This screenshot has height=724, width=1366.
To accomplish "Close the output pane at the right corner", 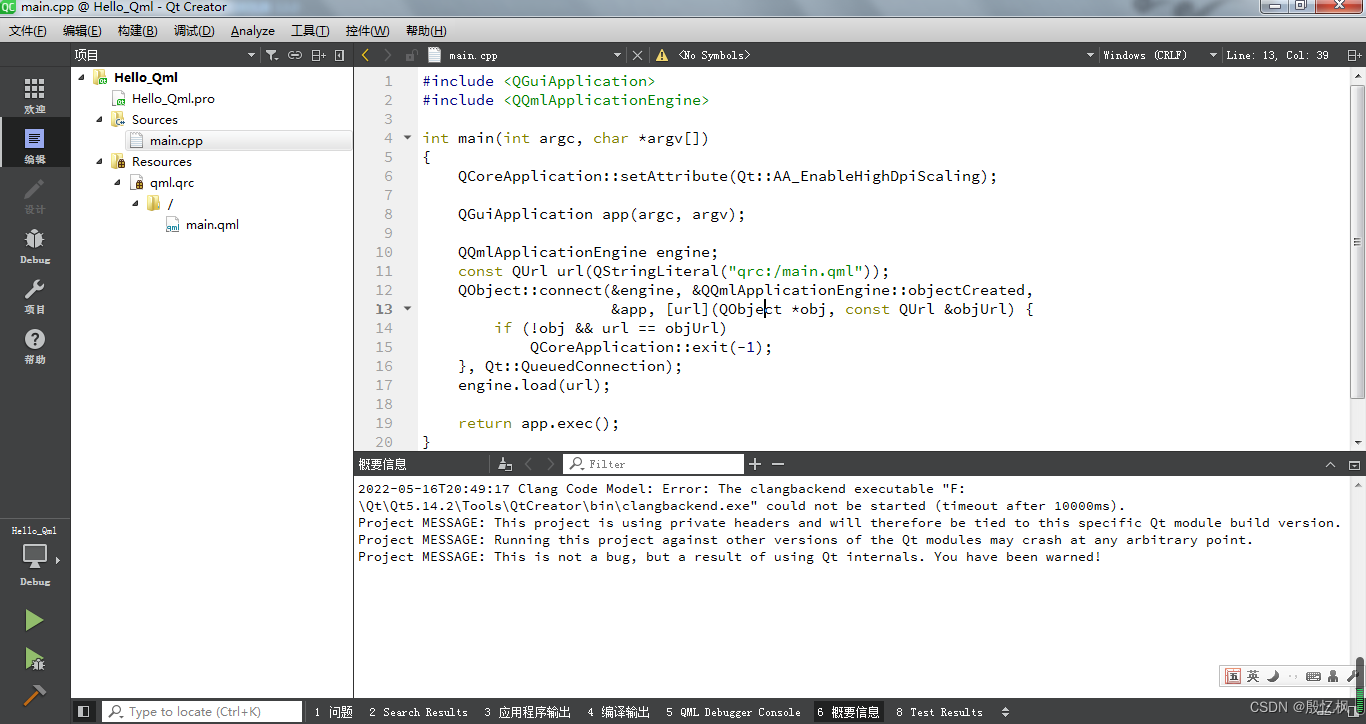I will [x=1355, y=464].
